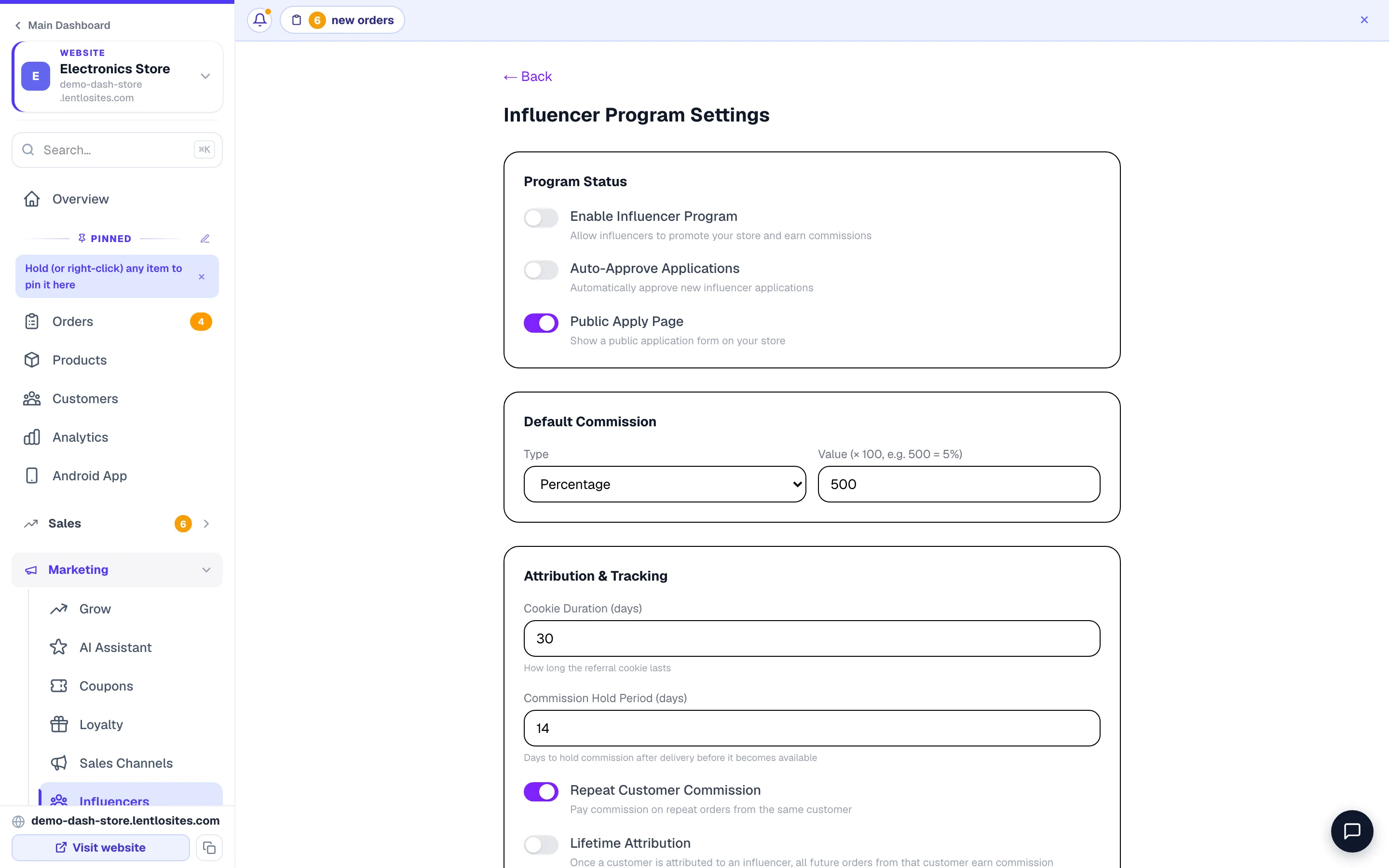Collapse the Marketing section
1389x868 pixels.
tap(117, 570)
